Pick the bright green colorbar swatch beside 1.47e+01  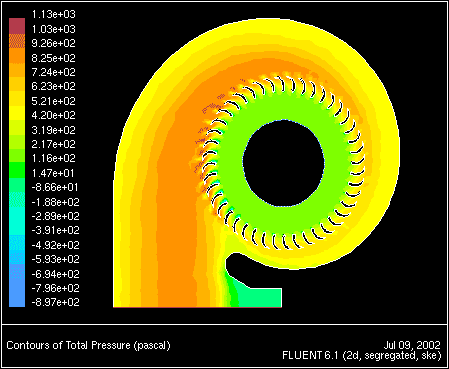[17, 170]
